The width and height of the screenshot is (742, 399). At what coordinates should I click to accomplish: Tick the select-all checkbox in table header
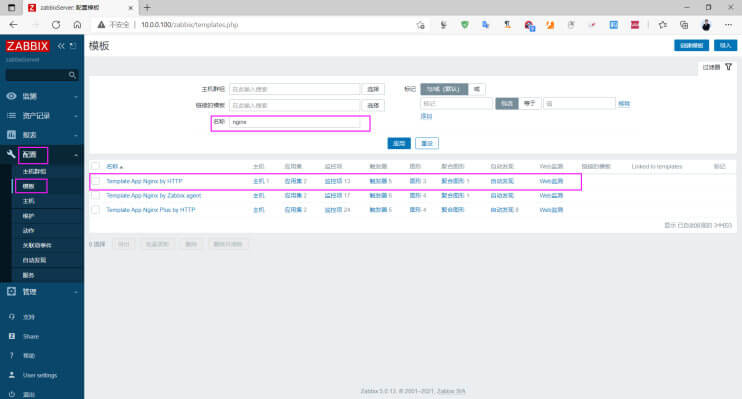click(x=96, y=166)
